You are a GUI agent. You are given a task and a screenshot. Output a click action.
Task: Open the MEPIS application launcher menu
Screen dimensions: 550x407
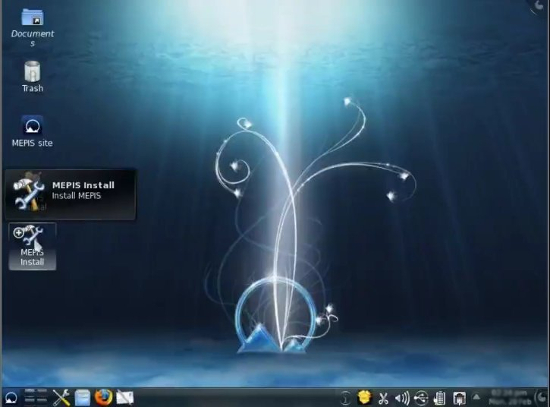click(11, 398)
